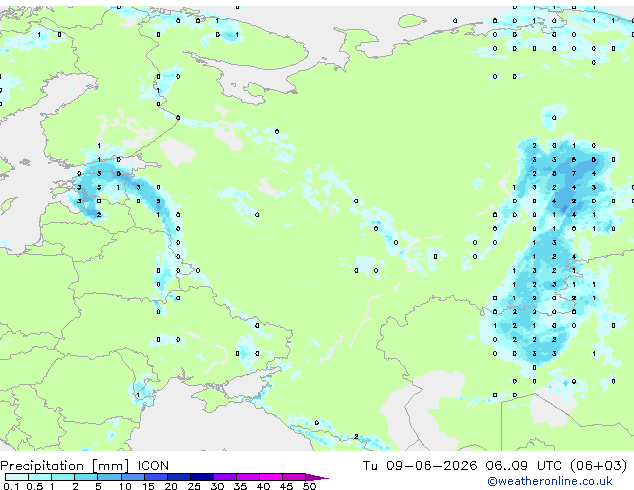The image size is (634, 490).
Task: Select the 35–40 mm legend color swatch
Action: pos(247,477)
